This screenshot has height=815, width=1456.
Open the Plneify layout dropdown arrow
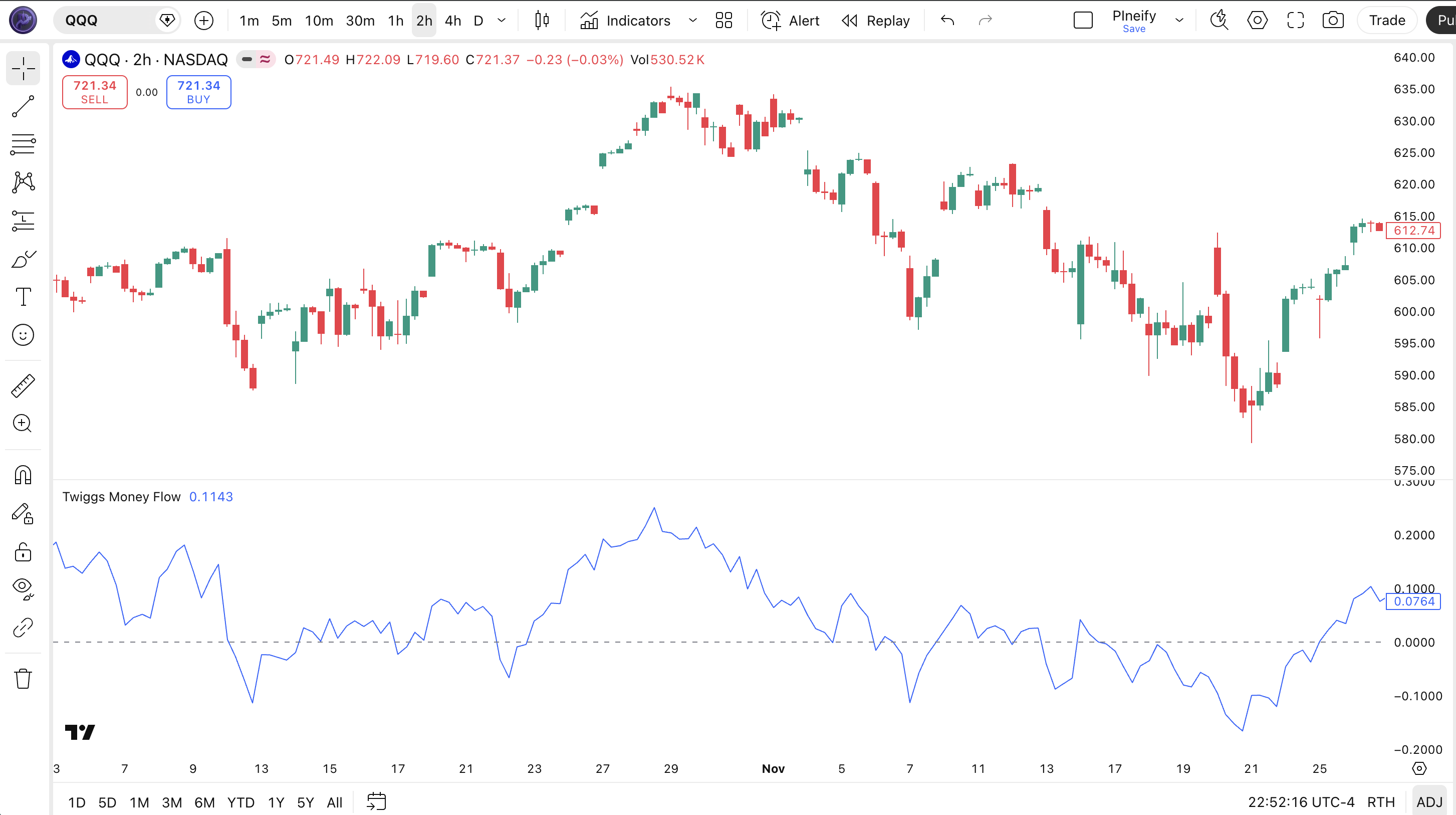pos(1179,21)
